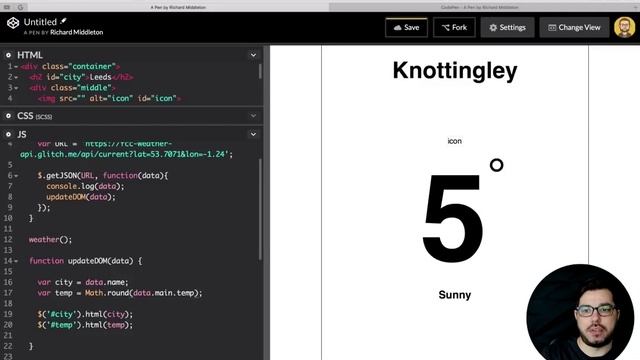Image resolution: width=640 pixels, height=360 pixels.
Task: Place cursor on console.log(data) line
Action: pyautogui.click(x=85, y=186)
